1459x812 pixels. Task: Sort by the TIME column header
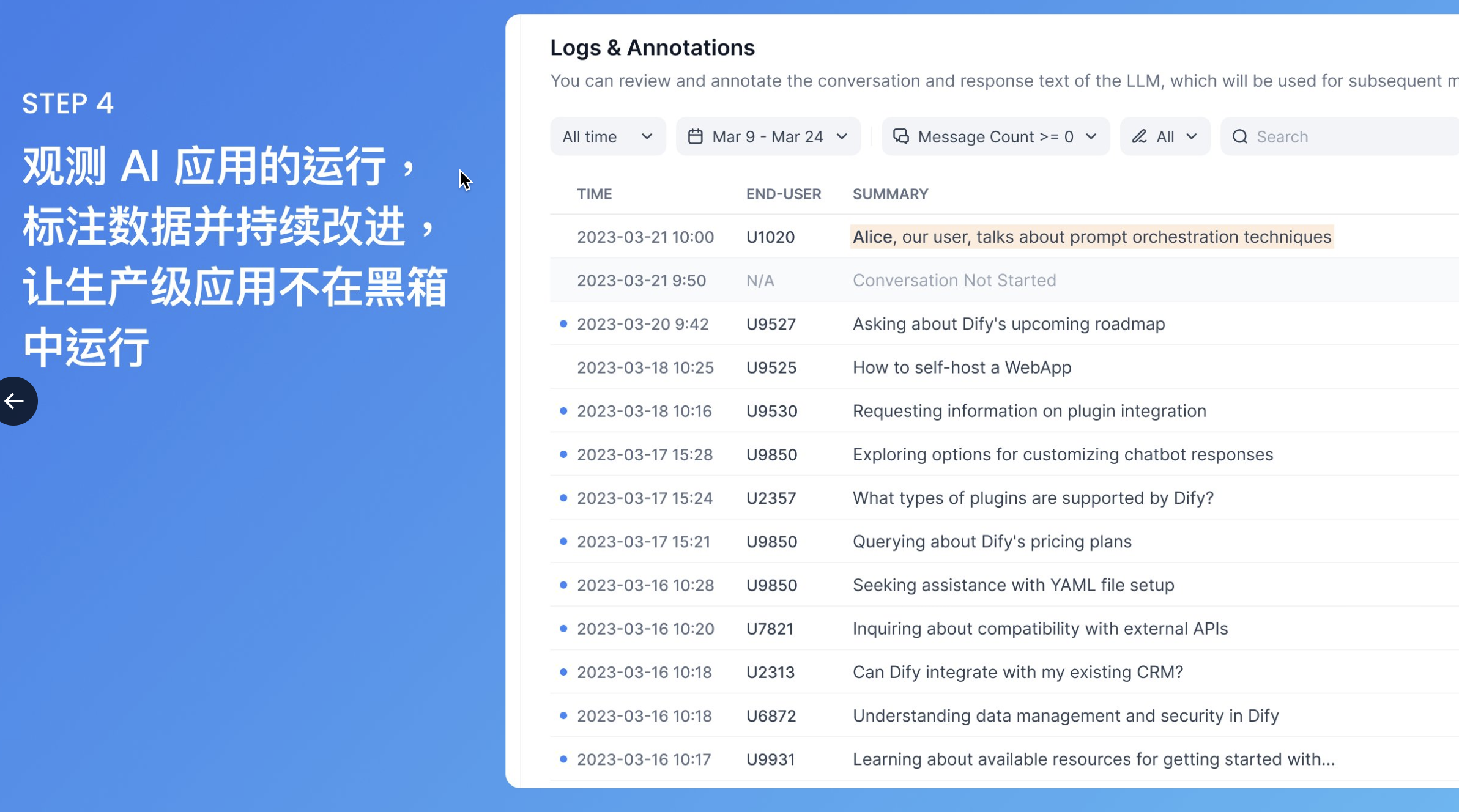[x=594, y=194]
